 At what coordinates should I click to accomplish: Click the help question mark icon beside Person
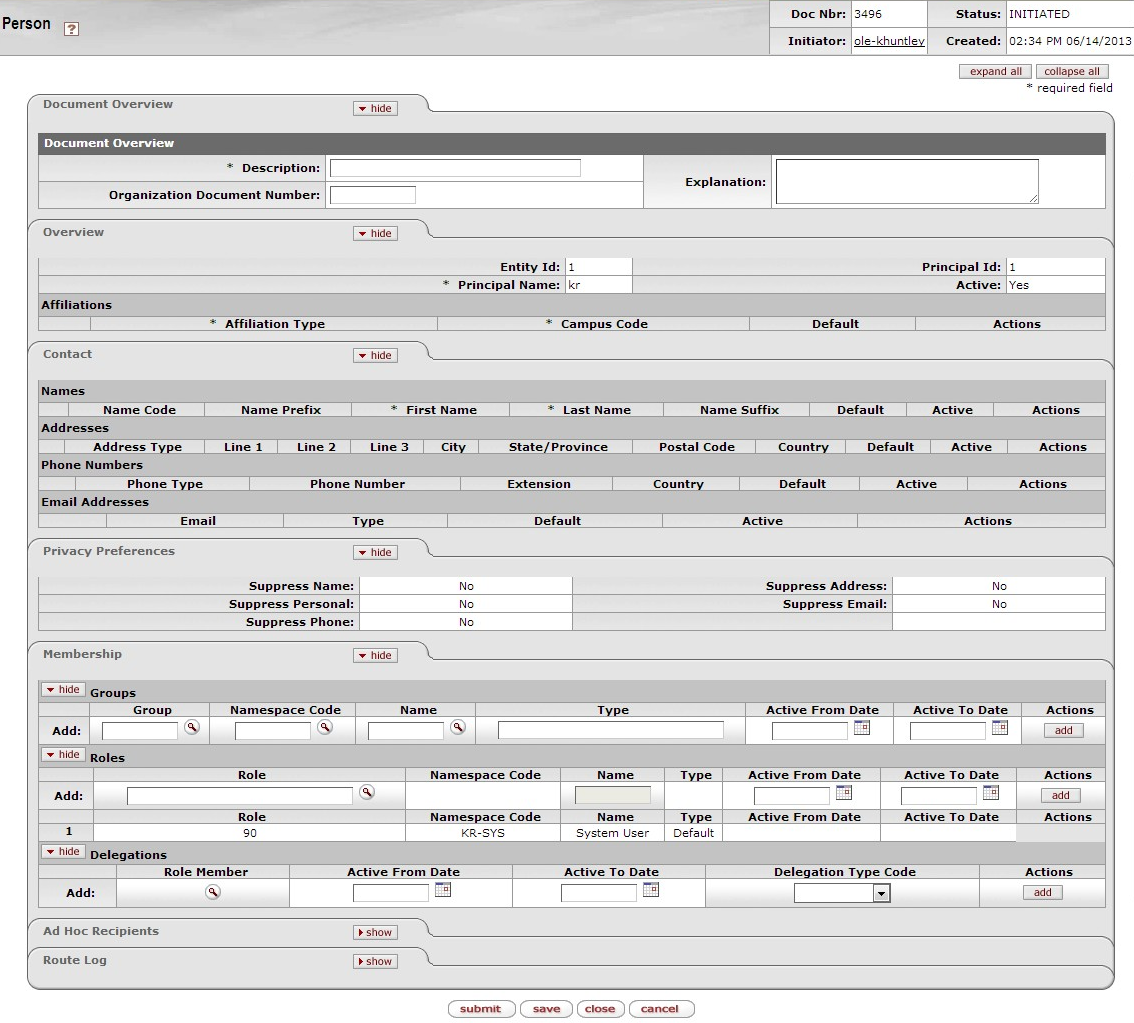coord(71,30)
